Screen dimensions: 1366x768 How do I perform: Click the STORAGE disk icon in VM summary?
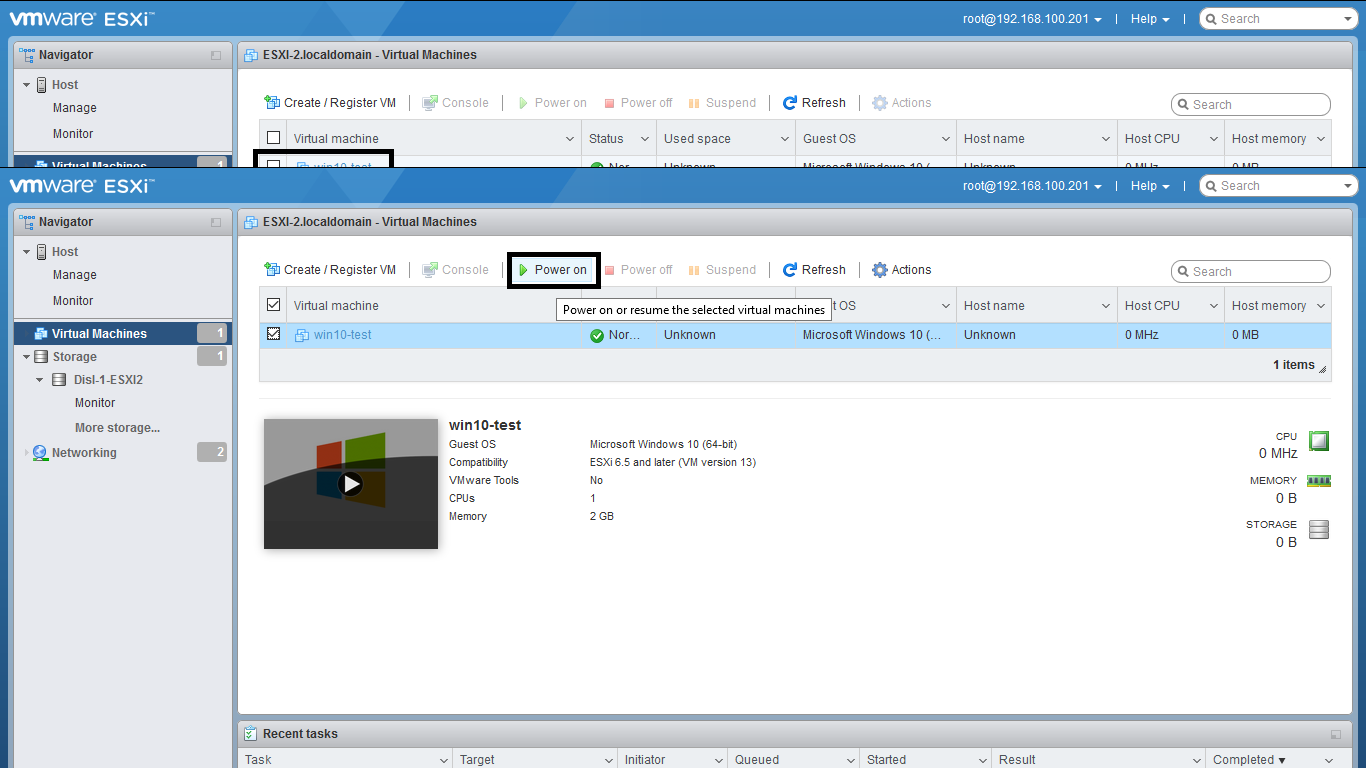pyautogui.click(x=1319, y=530)
